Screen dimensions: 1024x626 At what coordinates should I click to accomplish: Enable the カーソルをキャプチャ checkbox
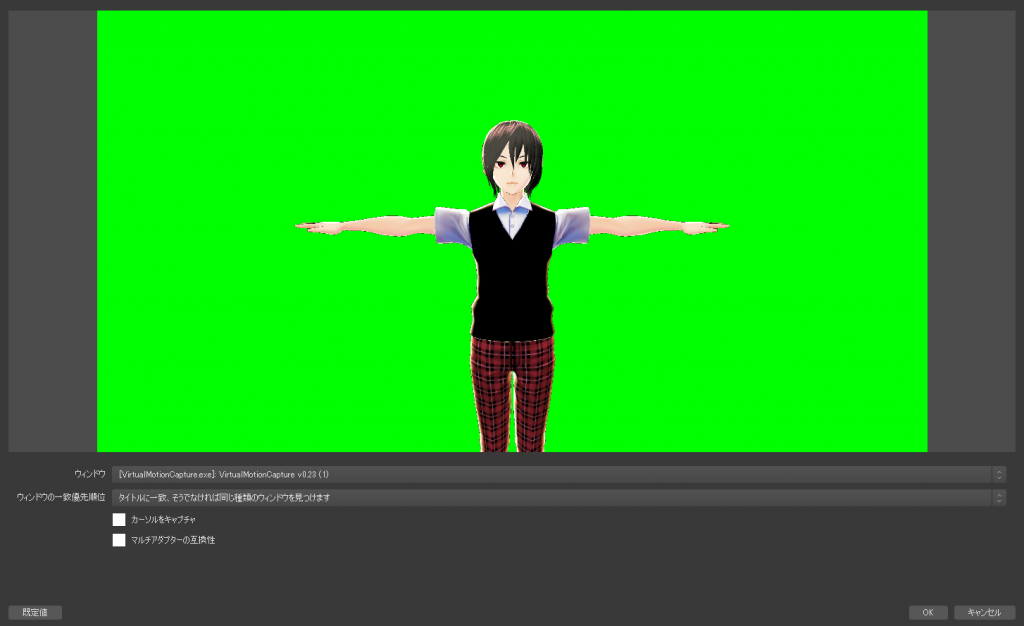click(118, 519)
